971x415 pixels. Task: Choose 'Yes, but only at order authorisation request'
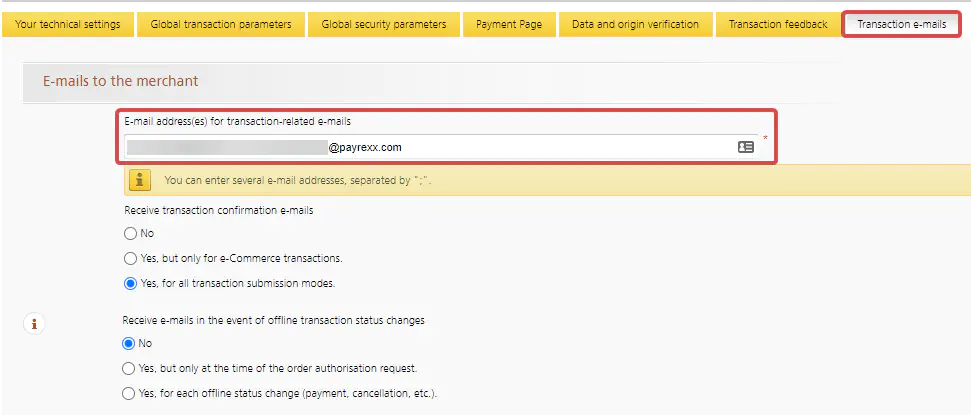coord(130,368)
